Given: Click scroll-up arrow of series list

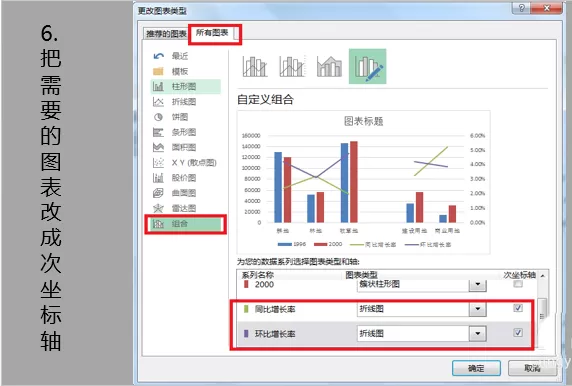Looking at the screenshot, I should point(543,276).
